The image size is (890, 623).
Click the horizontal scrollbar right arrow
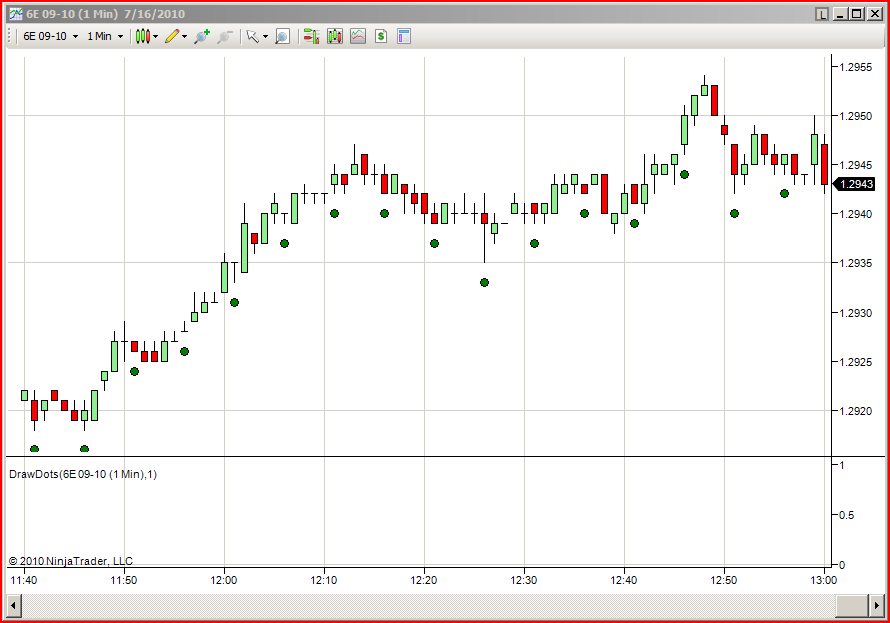pyautogui.click(x=878, y=605)
